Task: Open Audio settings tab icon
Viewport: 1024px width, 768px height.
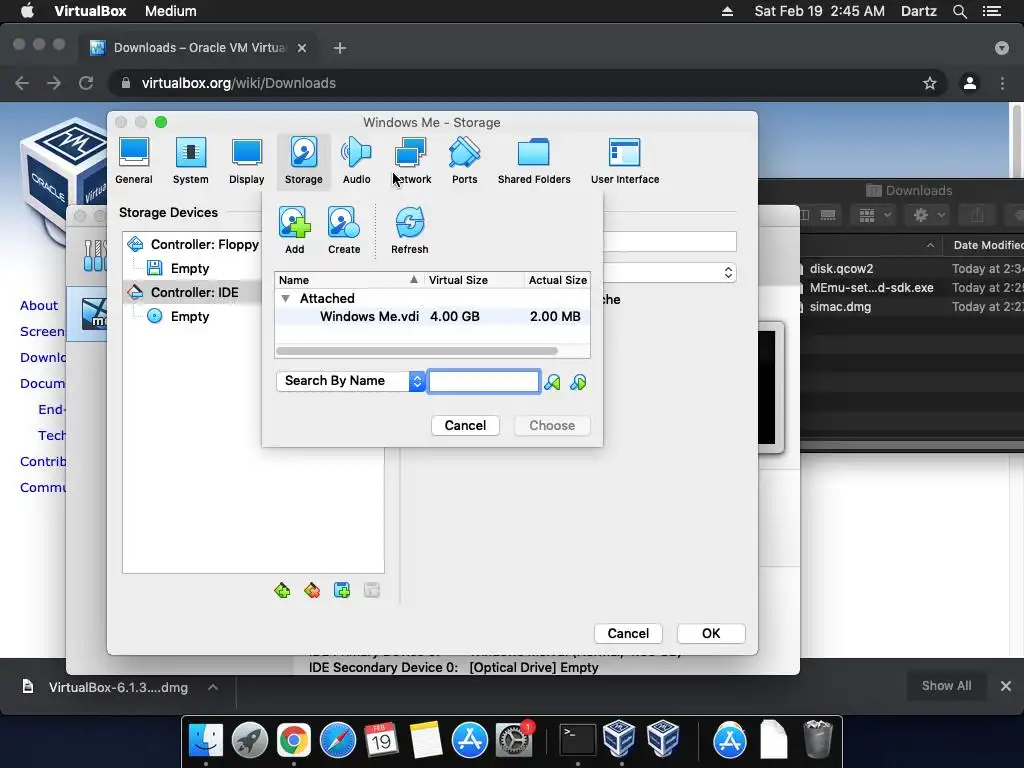Action: click(356, 153)
